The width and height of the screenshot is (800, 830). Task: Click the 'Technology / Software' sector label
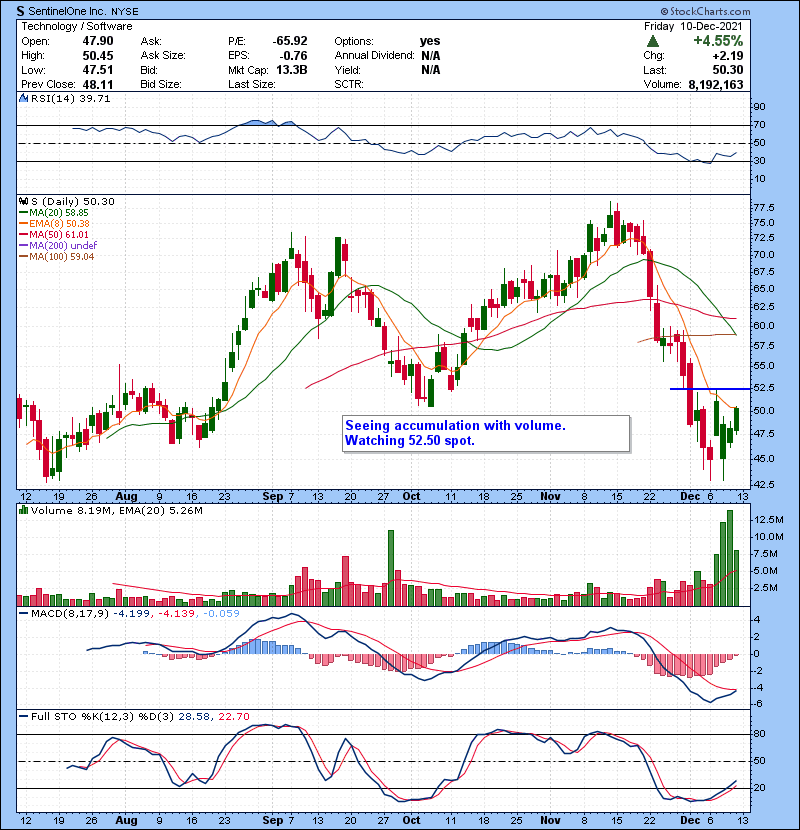pyautogui.click(x=77, y=26)
